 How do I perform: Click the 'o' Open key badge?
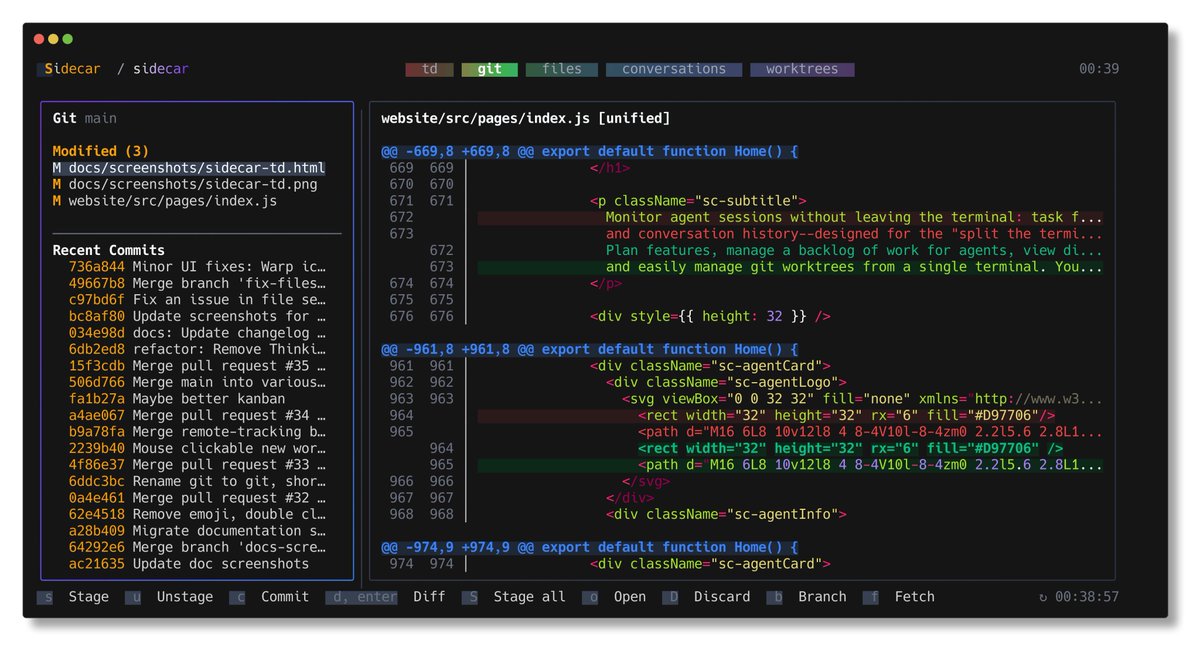[x=590, y=597]
